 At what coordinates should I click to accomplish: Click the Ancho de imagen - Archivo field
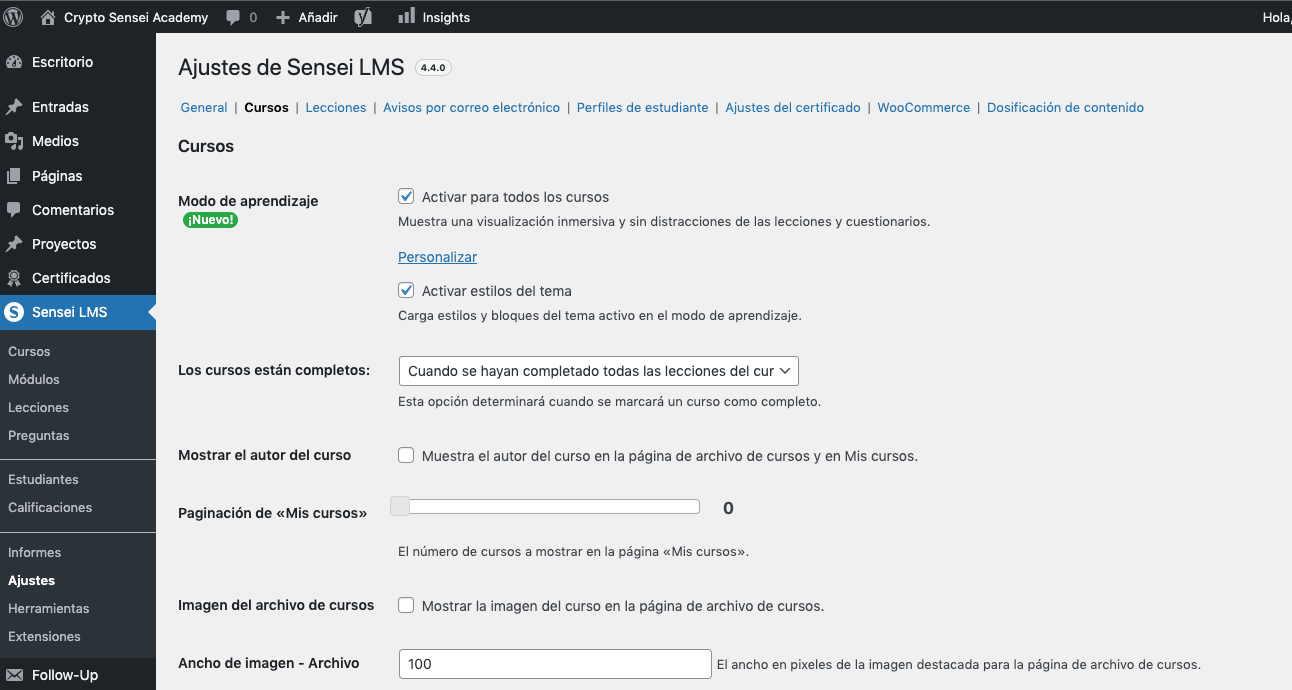[x=555, y=664]
